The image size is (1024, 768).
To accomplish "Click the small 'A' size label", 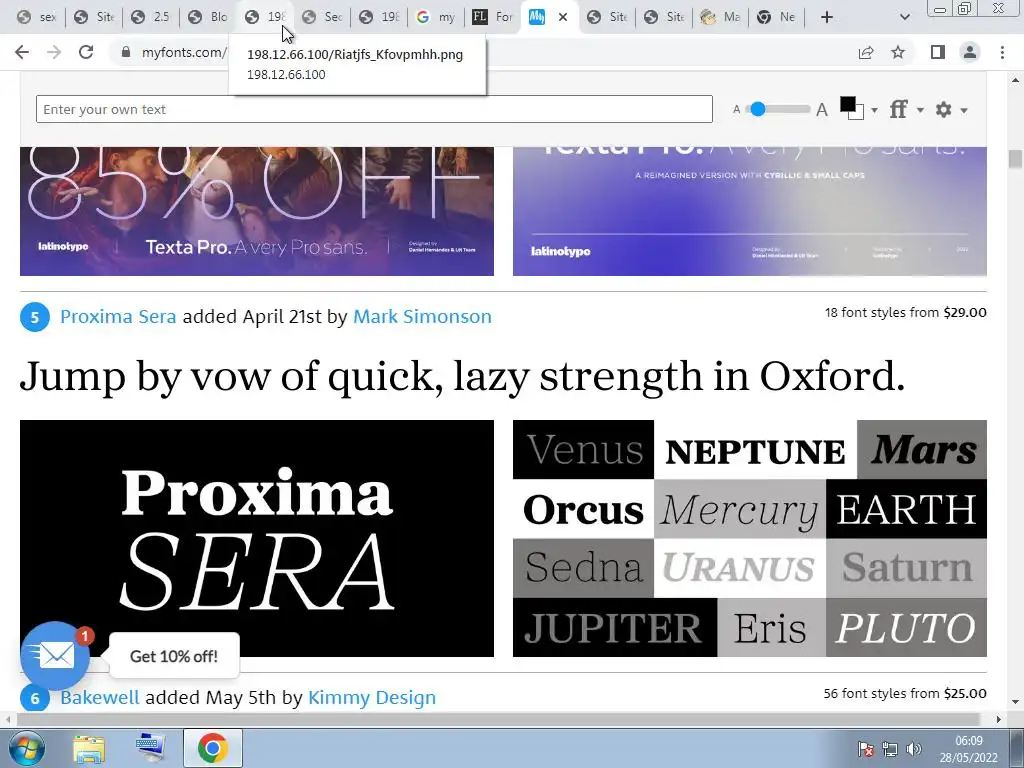I will click(737, 110).
